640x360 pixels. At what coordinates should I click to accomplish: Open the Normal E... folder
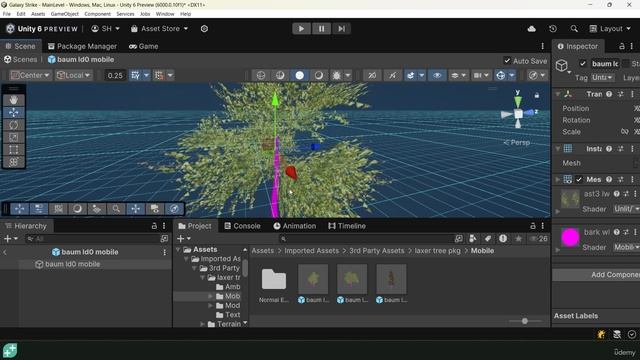coord(273,284)
